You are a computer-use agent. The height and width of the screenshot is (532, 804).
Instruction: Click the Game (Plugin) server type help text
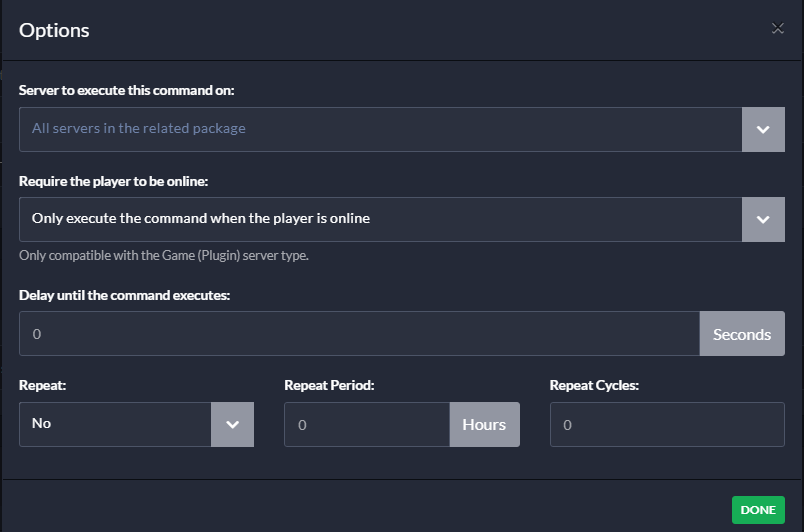[164, 255]
